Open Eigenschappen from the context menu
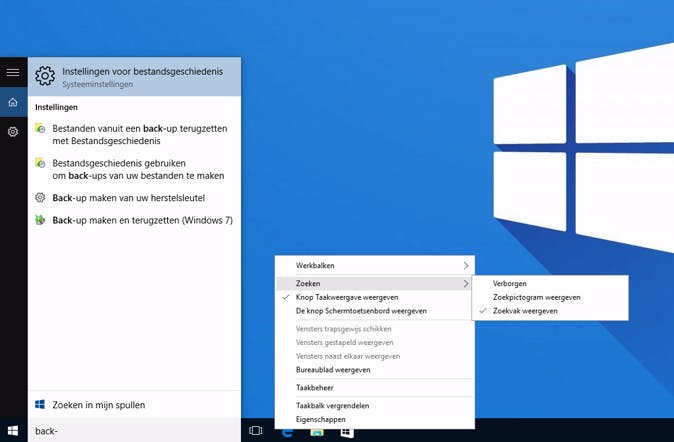This screenshot has height=442, width=674. tap(375, 419)
